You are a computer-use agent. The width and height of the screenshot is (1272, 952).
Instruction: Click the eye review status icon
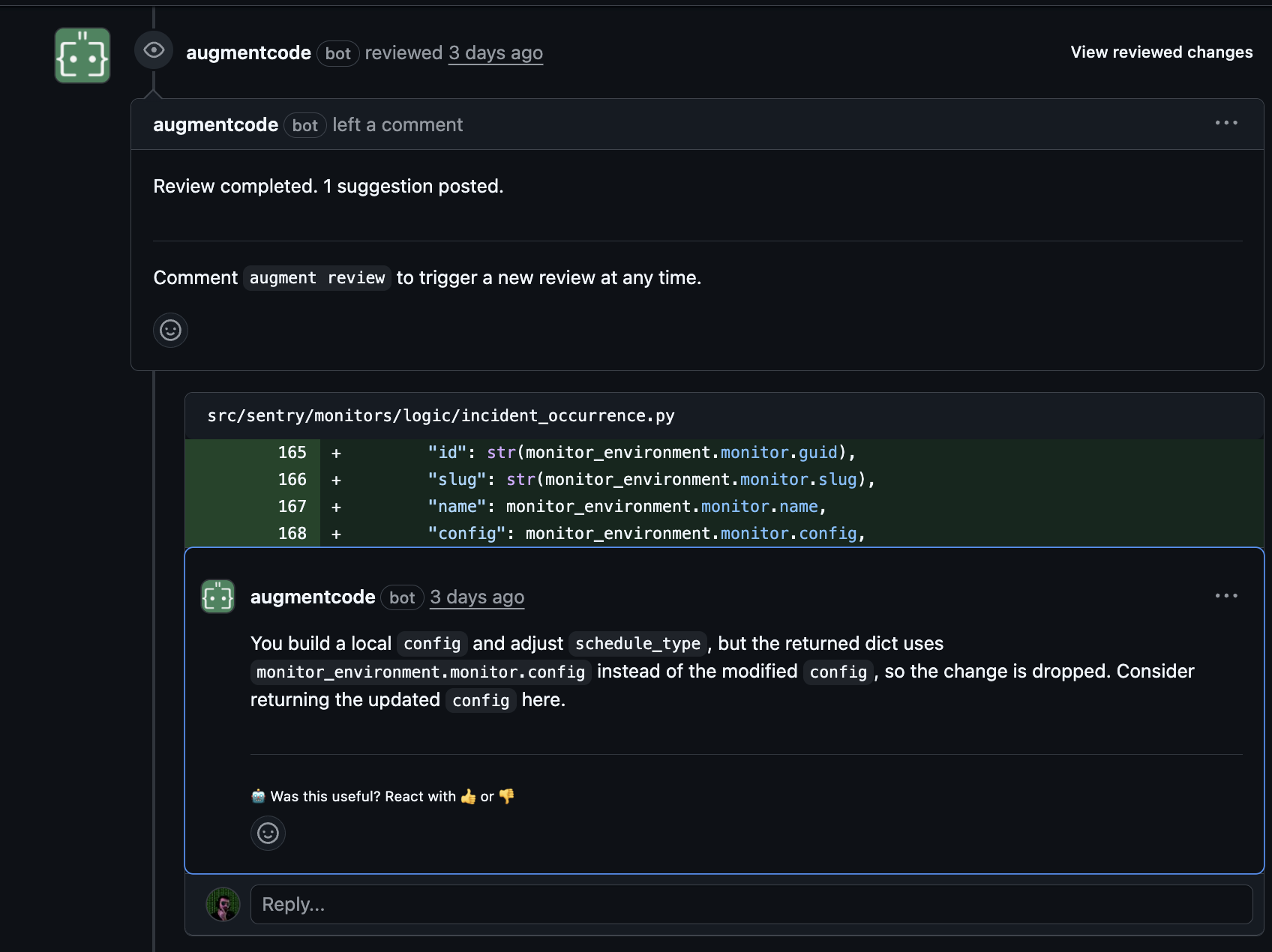tap(153, 49)
